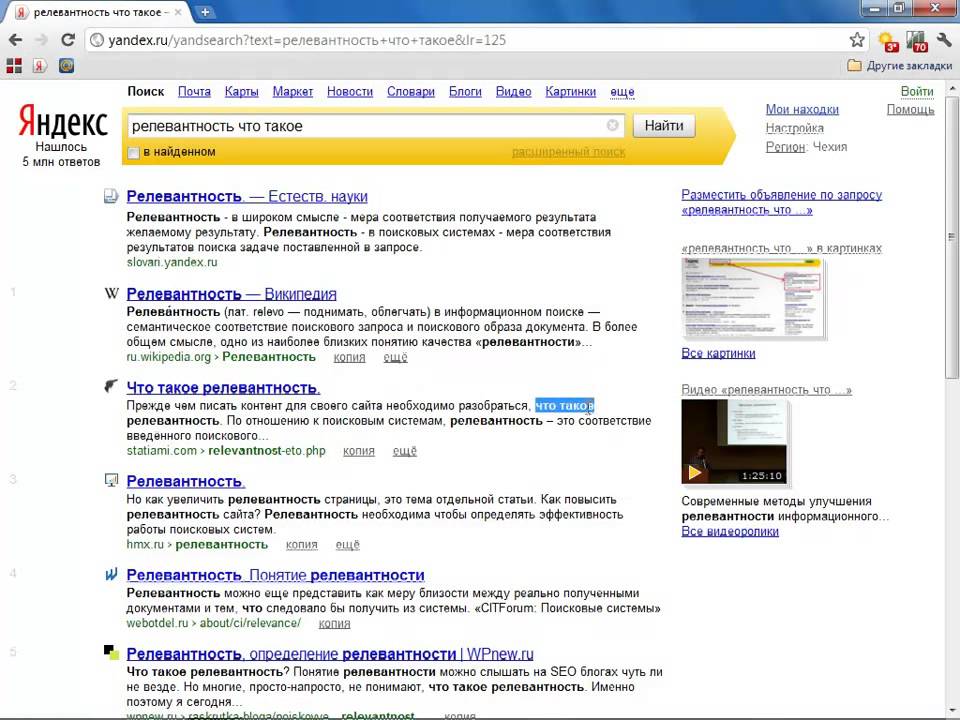Expand the ещё services dropdown in the top menu

click(x=622, y=92)
